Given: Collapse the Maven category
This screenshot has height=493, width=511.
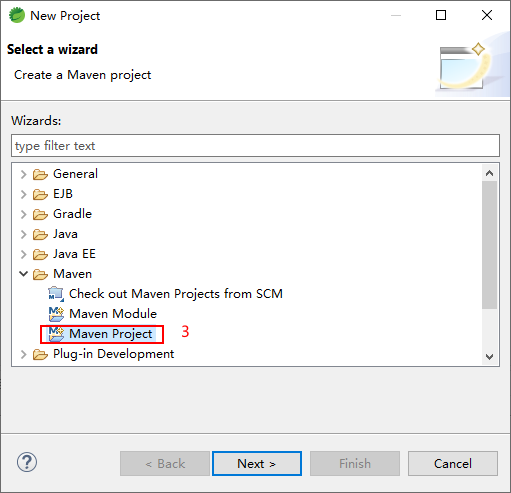Looking at the screenshot, I should (23, 274).
